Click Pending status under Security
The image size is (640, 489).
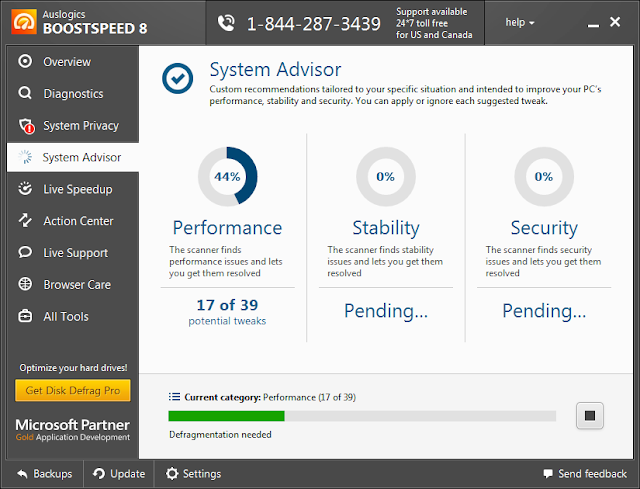click(544, 311)
